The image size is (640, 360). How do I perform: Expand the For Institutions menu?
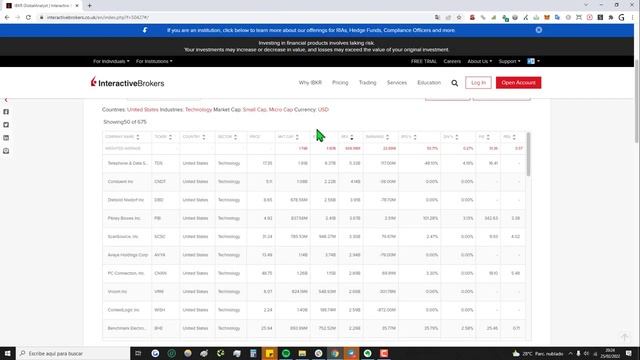154,61
